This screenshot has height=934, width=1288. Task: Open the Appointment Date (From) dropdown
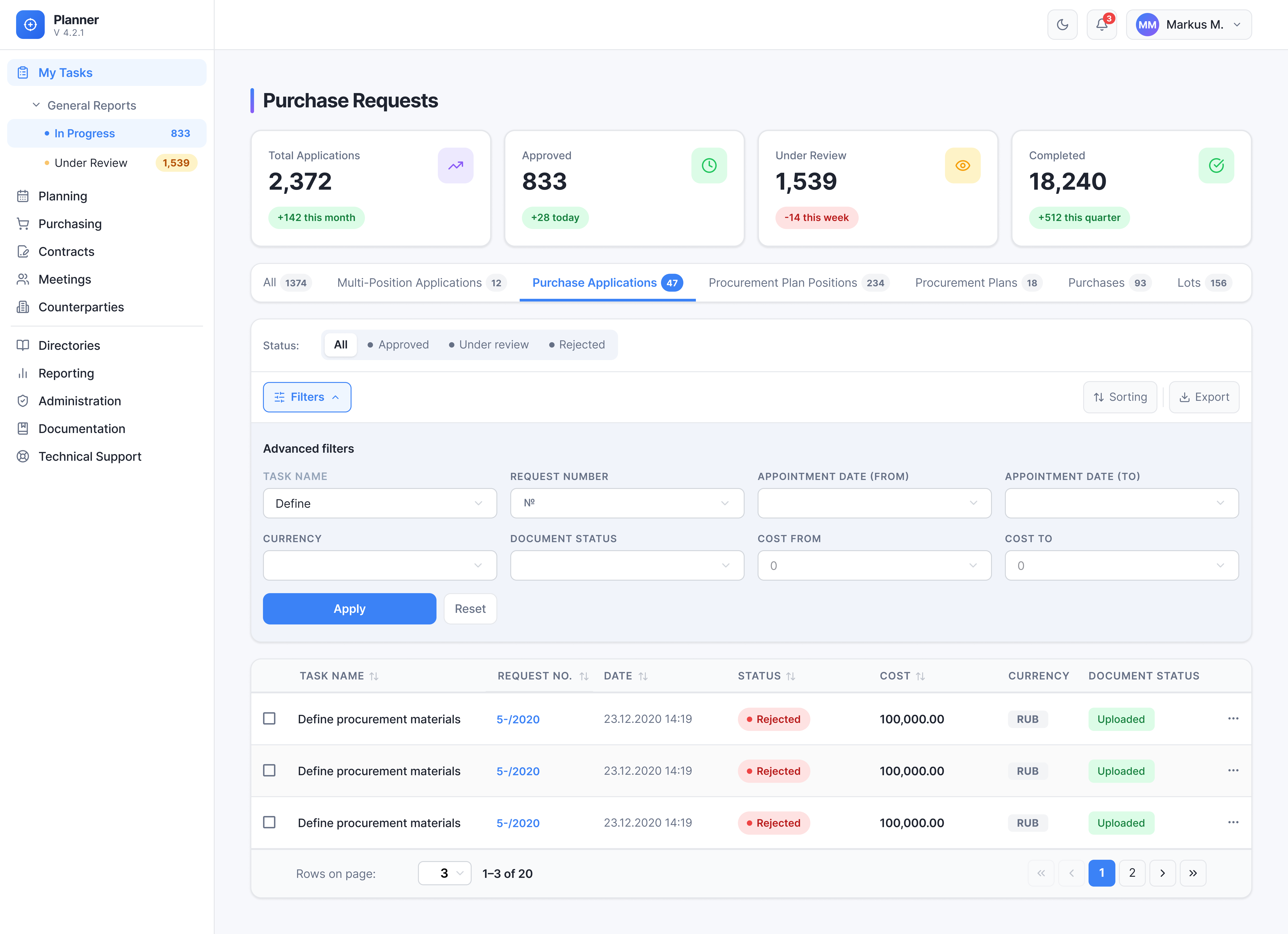pos(875,503)
